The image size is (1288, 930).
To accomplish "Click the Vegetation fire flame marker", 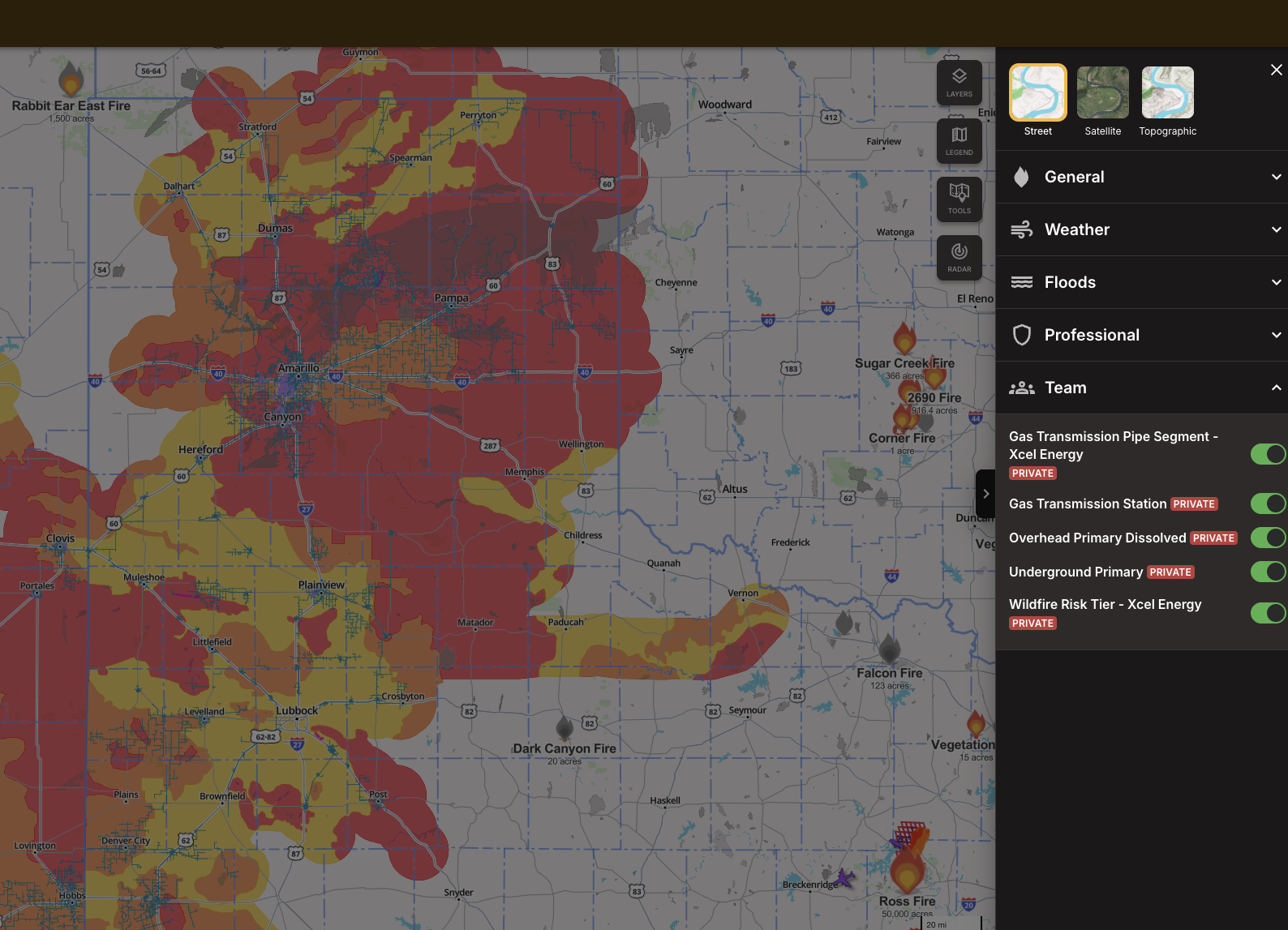I will (976, 723).
